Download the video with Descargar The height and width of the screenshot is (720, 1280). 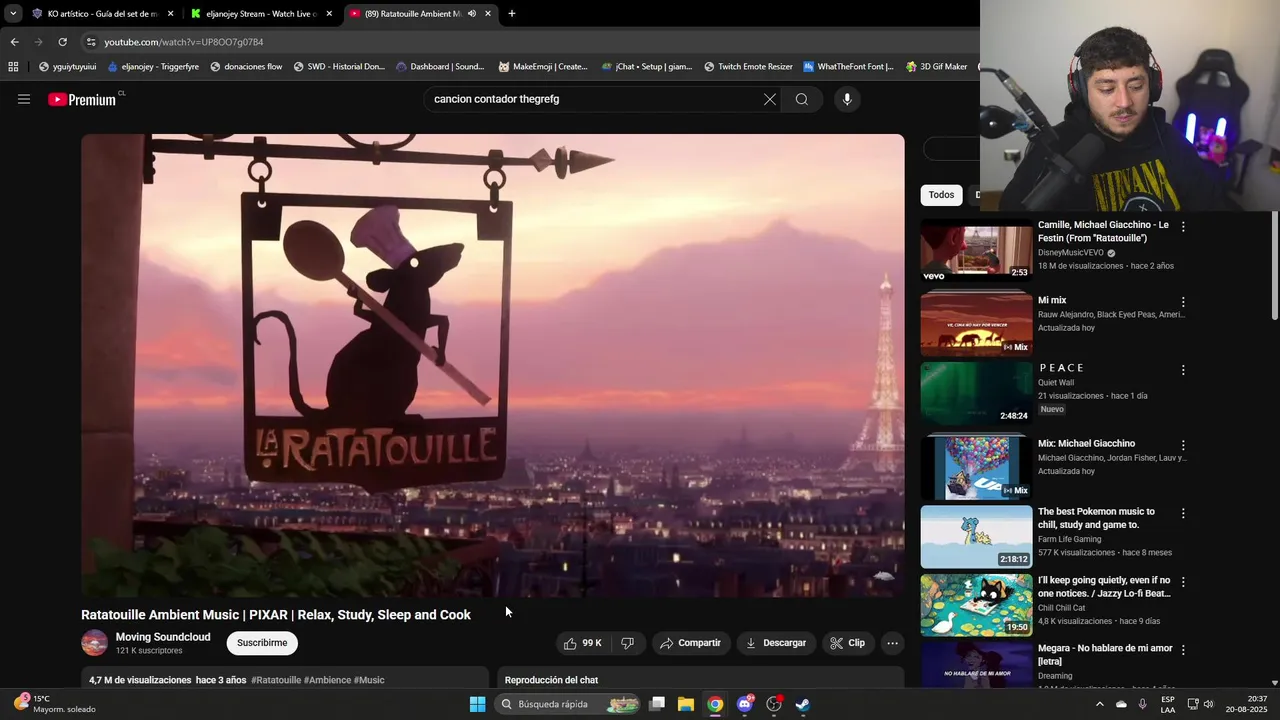pyautogui.click(x=776, y=643)
